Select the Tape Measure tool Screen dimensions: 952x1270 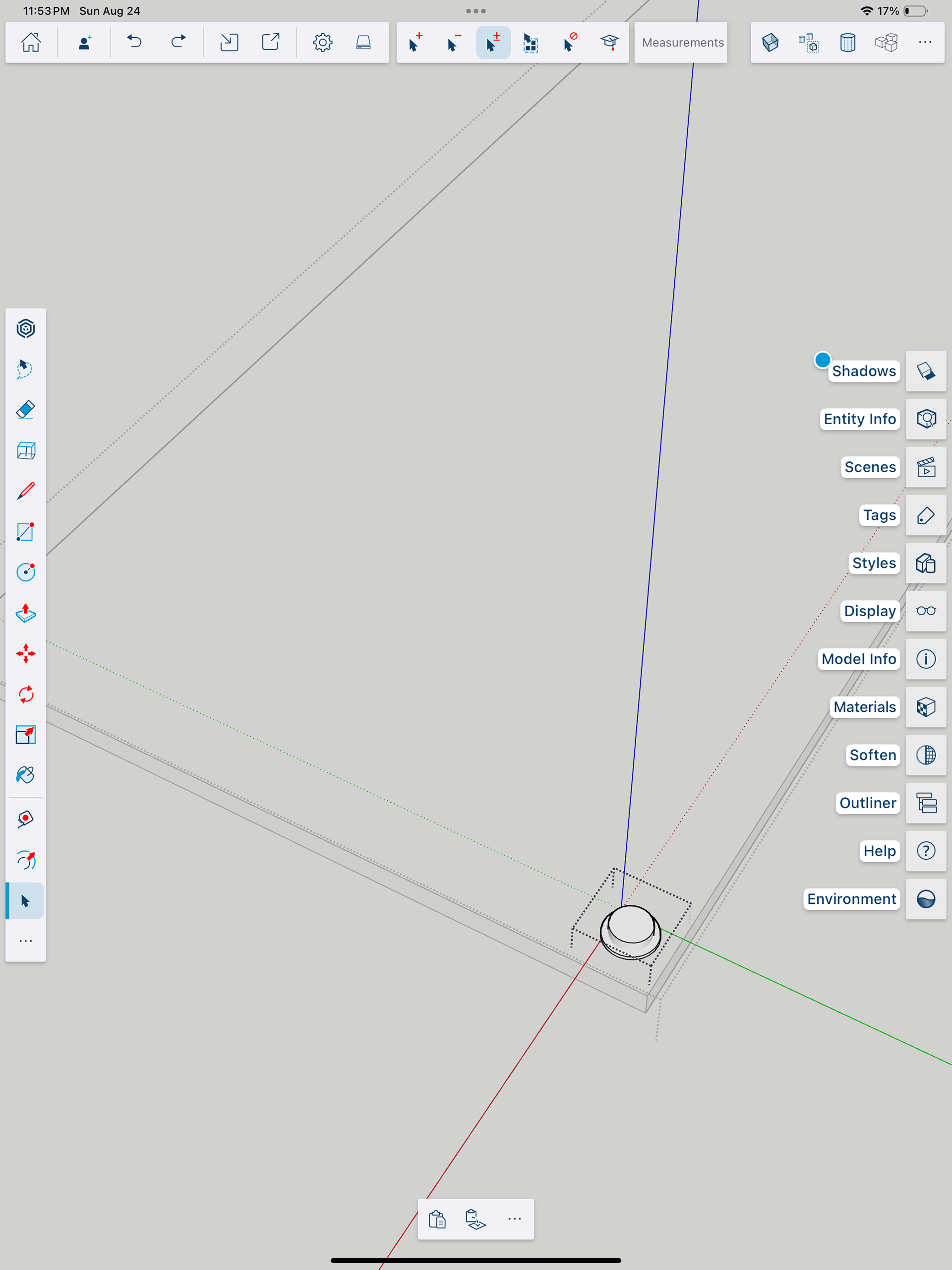pyautogui.click(x=26, y=819)
